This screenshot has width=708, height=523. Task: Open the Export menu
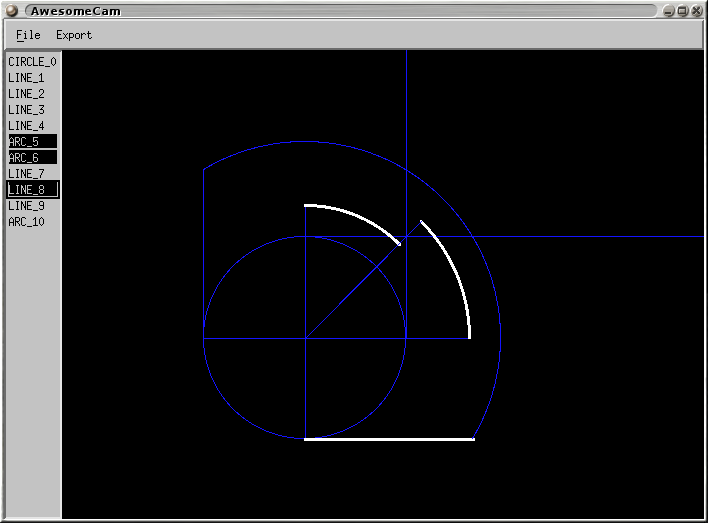pyautogui.click(x=74, y=35)
